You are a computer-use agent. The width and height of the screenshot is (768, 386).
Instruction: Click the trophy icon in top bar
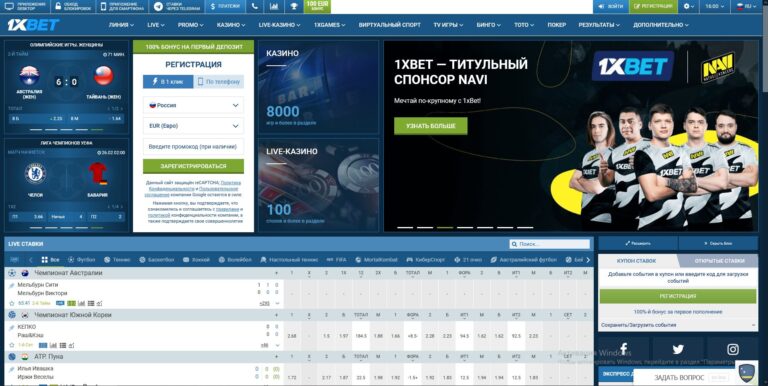click(293, 6)
